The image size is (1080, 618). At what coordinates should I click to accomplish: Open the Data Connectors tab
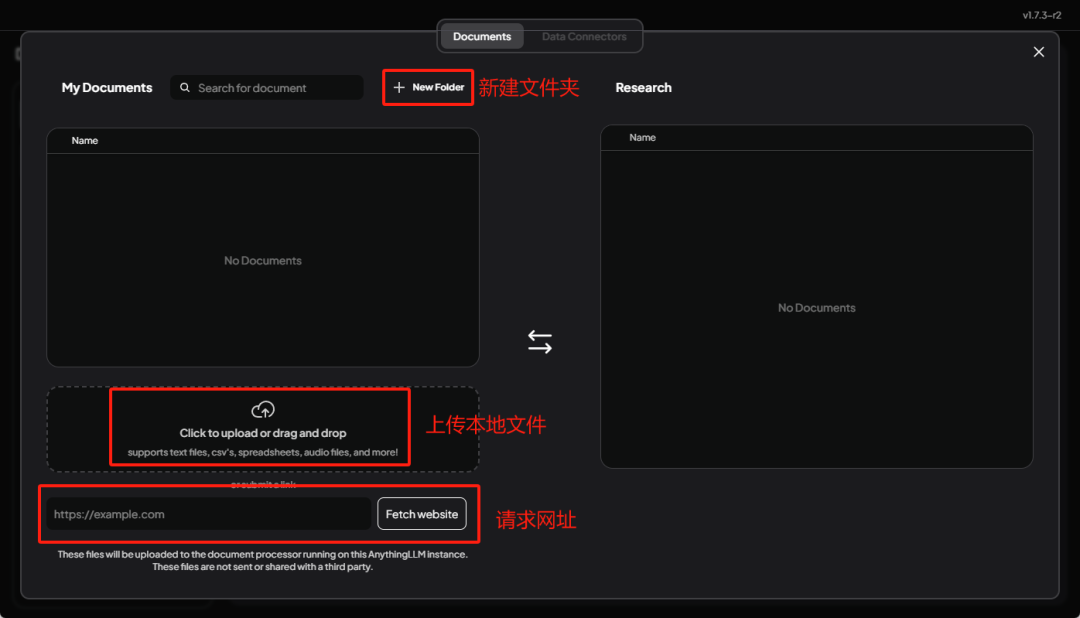tap(584, 37)
